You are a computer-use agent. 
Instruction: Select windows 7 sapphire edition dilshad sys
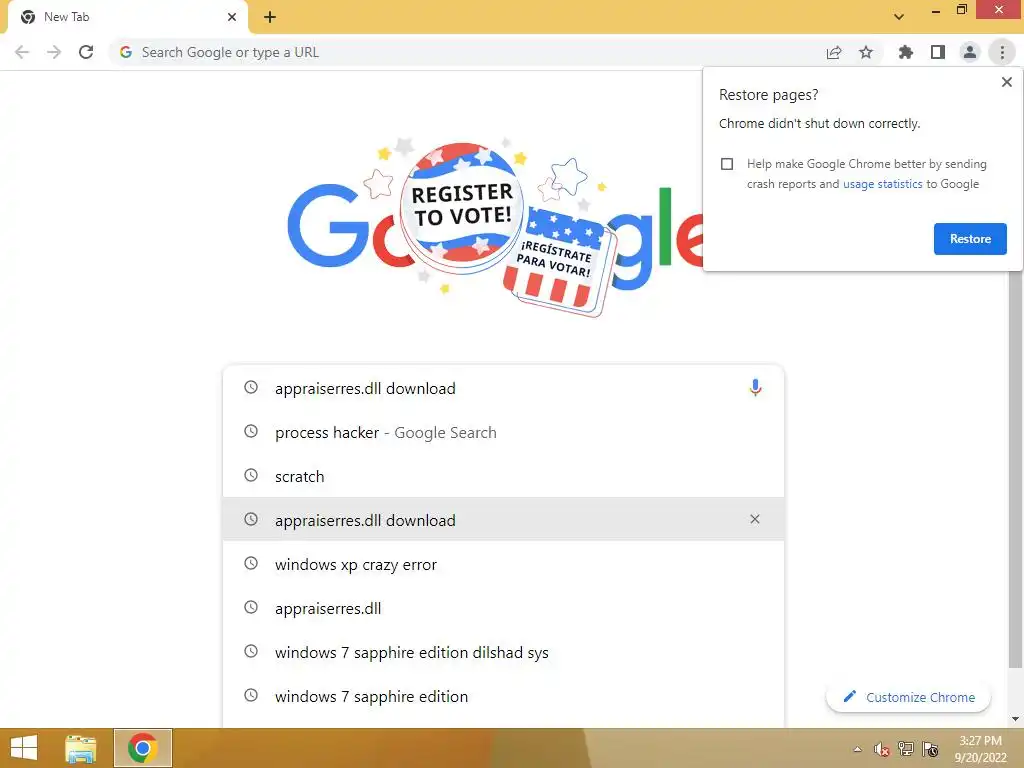click(503, 652)
